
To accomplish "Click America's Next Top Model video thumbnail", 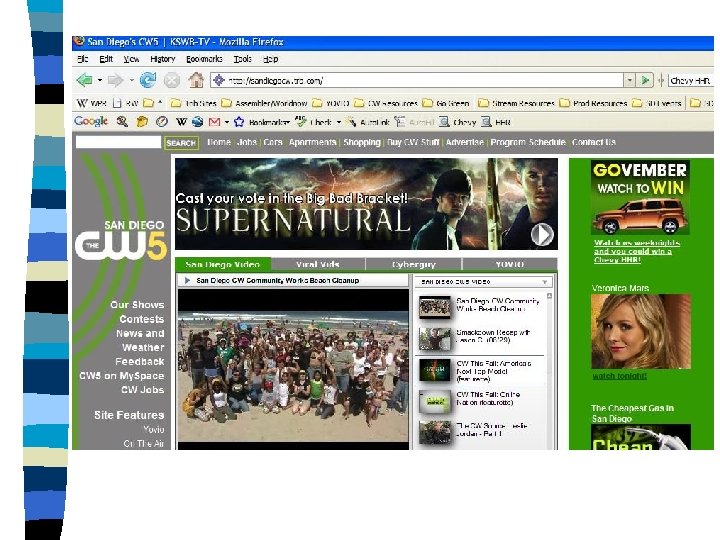I will (435, 370).
